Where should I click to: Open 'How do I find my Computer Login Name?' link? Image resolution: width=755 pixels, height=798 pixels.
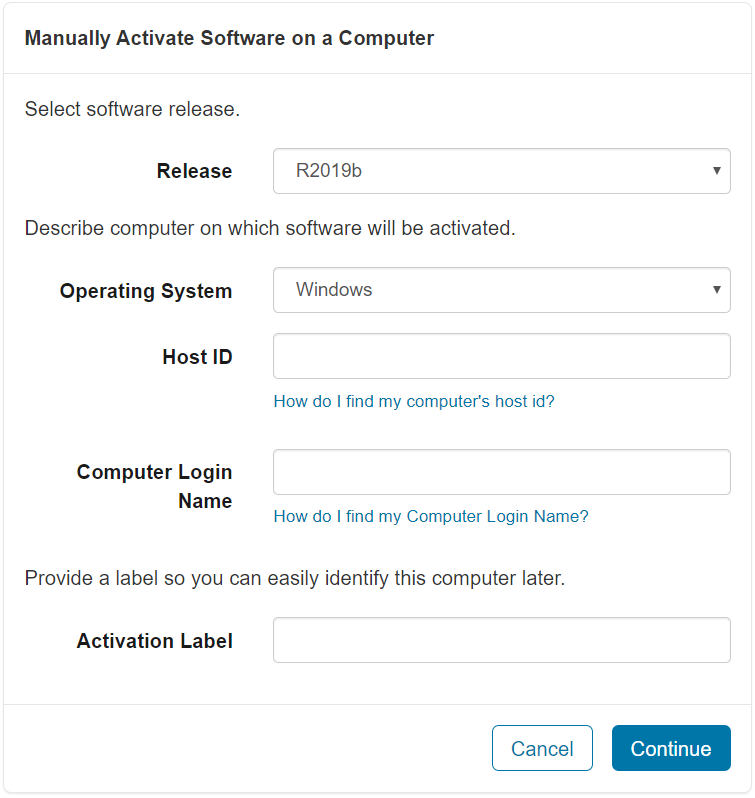(431, 517)
